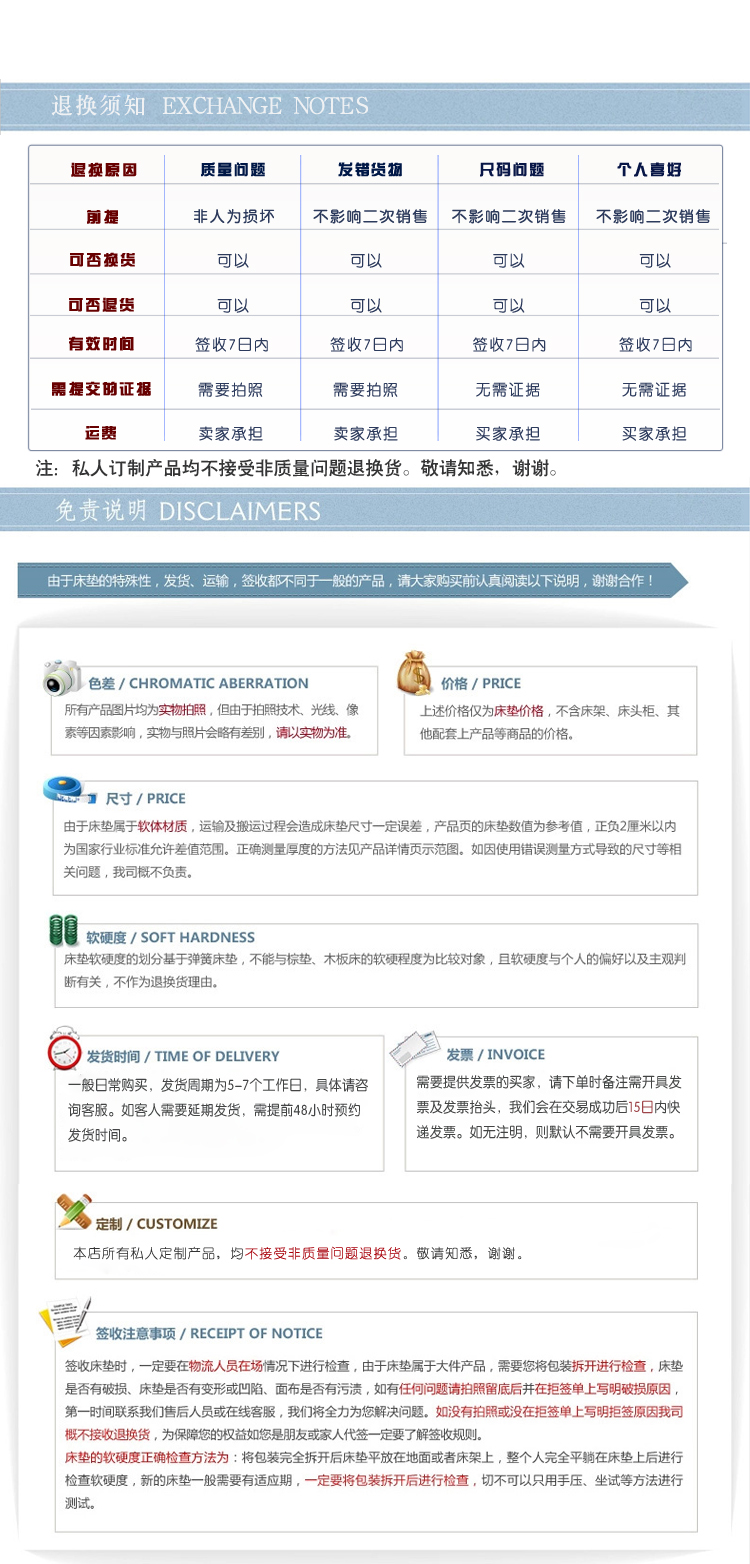Click the 尺码问题 column header
Screen dimensions: 750x1564
(511, 170)
